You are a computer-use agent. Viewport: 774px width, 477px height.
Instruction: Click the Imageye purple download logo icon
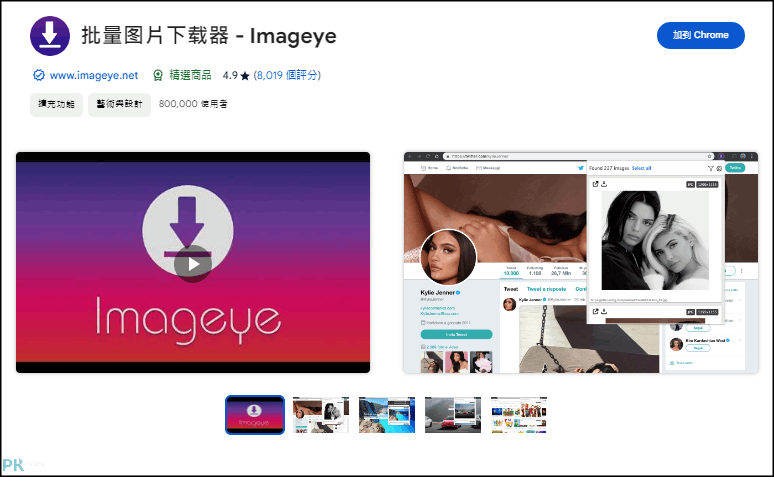[50, 36]
